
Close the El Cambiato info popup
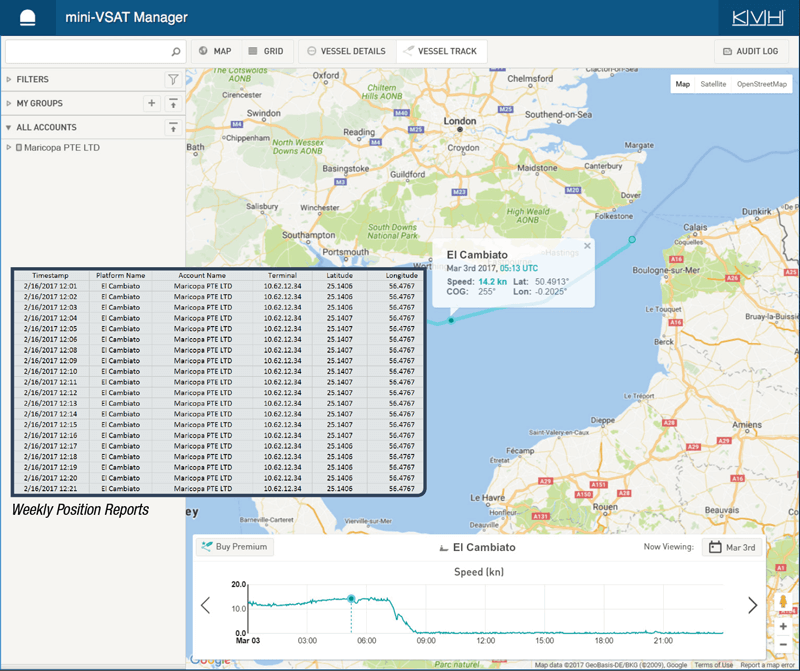[x=587, y=246]
